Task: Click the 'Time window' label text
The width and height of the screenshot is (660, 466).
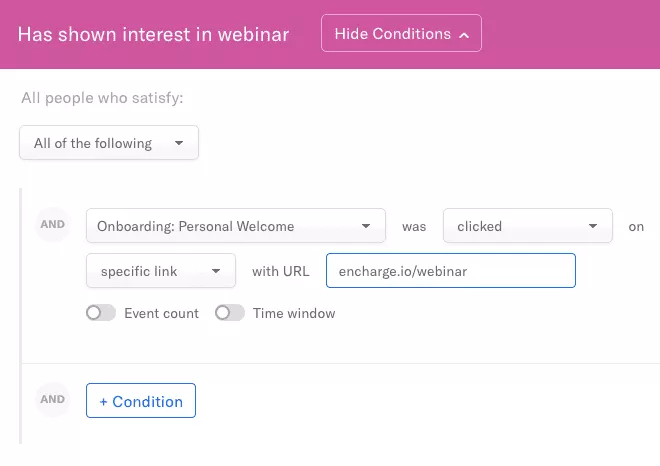Action: point(294,313)
